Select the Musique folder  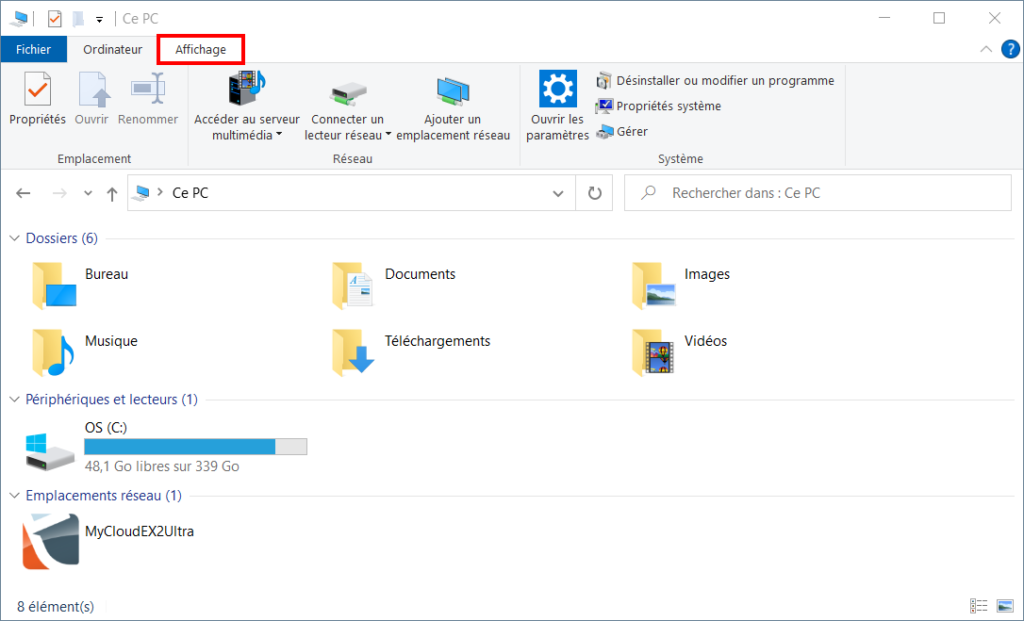(x=84, y=352)
